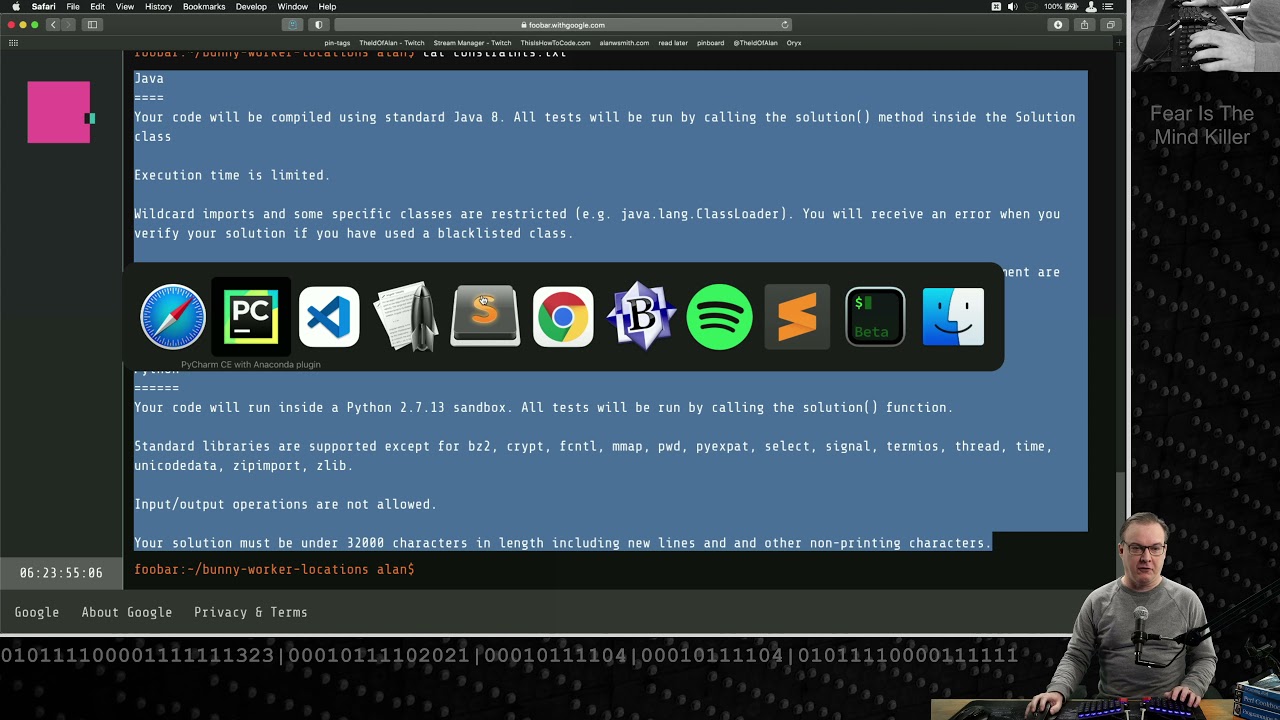Open Stream Manager - Twitch bookmark
Image resolution: width=1280 pixels, height=720 pixels.
click(x=472, y=43)
